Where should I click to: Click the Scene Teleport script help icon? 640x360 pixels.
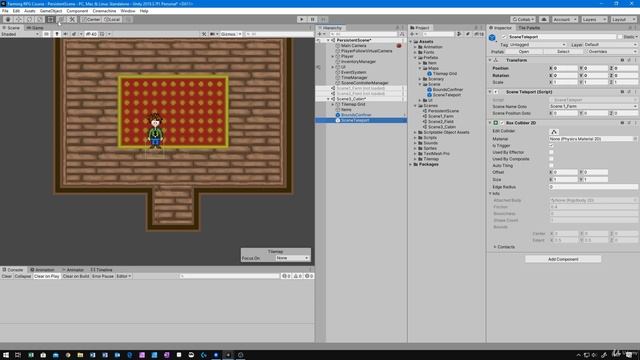click(x=622, y=92)
